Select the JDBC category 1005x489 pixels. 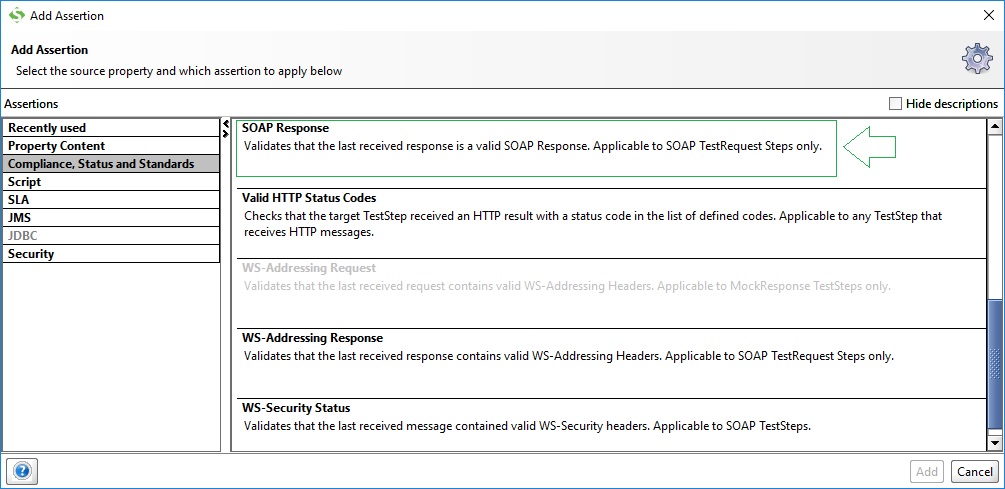[x=112, y=235]
